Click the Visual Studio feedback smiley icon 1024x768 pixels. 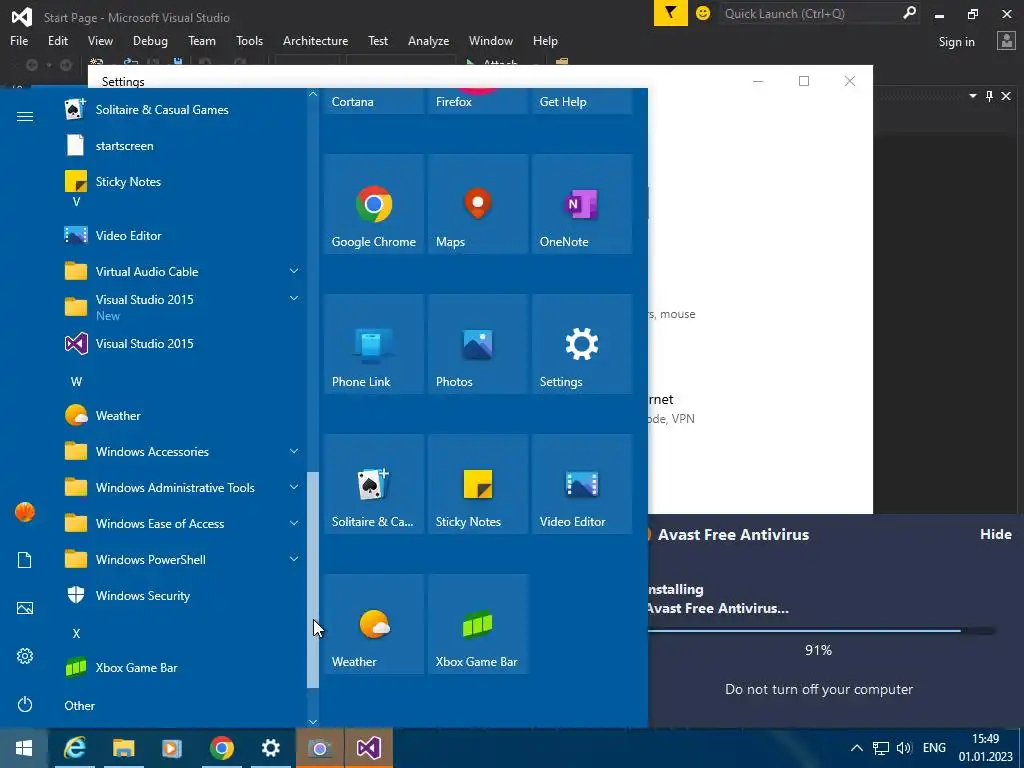click(703, 13)
